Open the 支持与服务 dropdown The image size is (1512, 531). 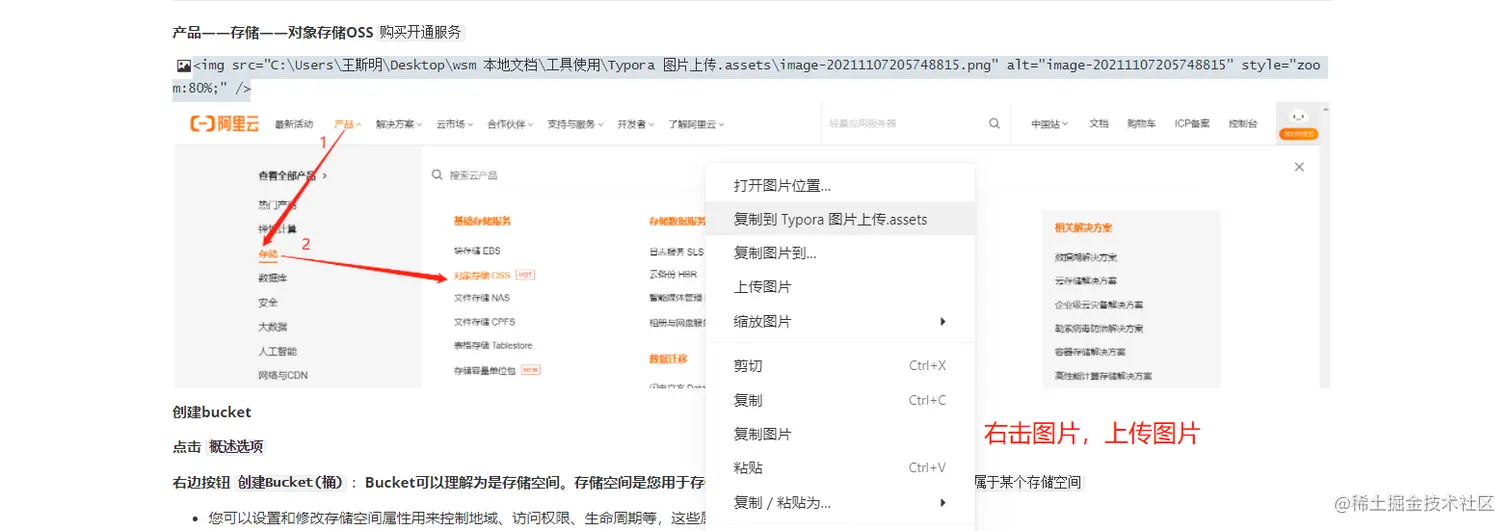(x=576, y=124)
